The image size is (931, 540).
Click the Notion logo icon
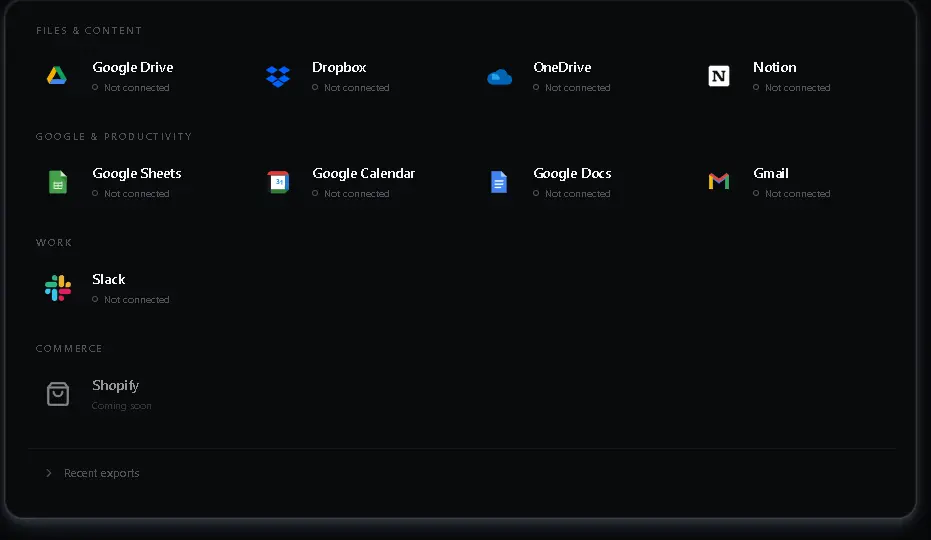[x=718, y=76]
